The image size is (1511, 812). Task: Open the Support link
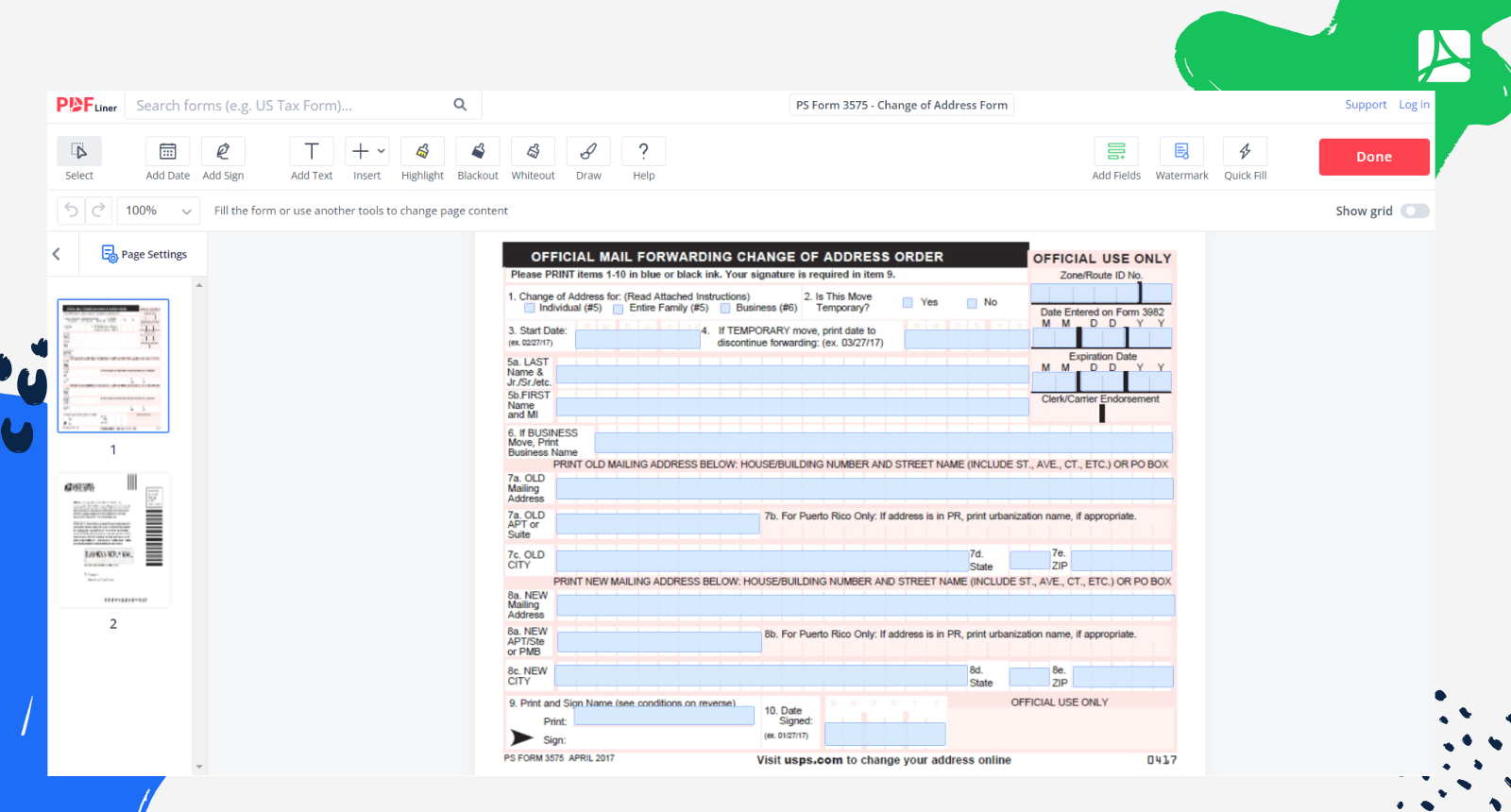1366,105
